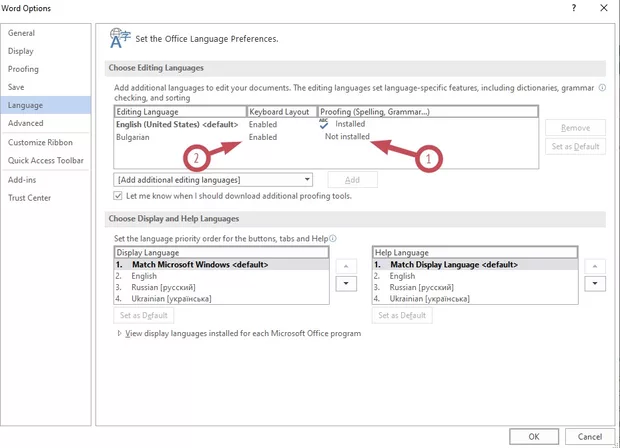Toggle 'Let me know when I should download' checkbox
Image resolution: width=620 pixels, height=448 pixels.
(118, 196)
